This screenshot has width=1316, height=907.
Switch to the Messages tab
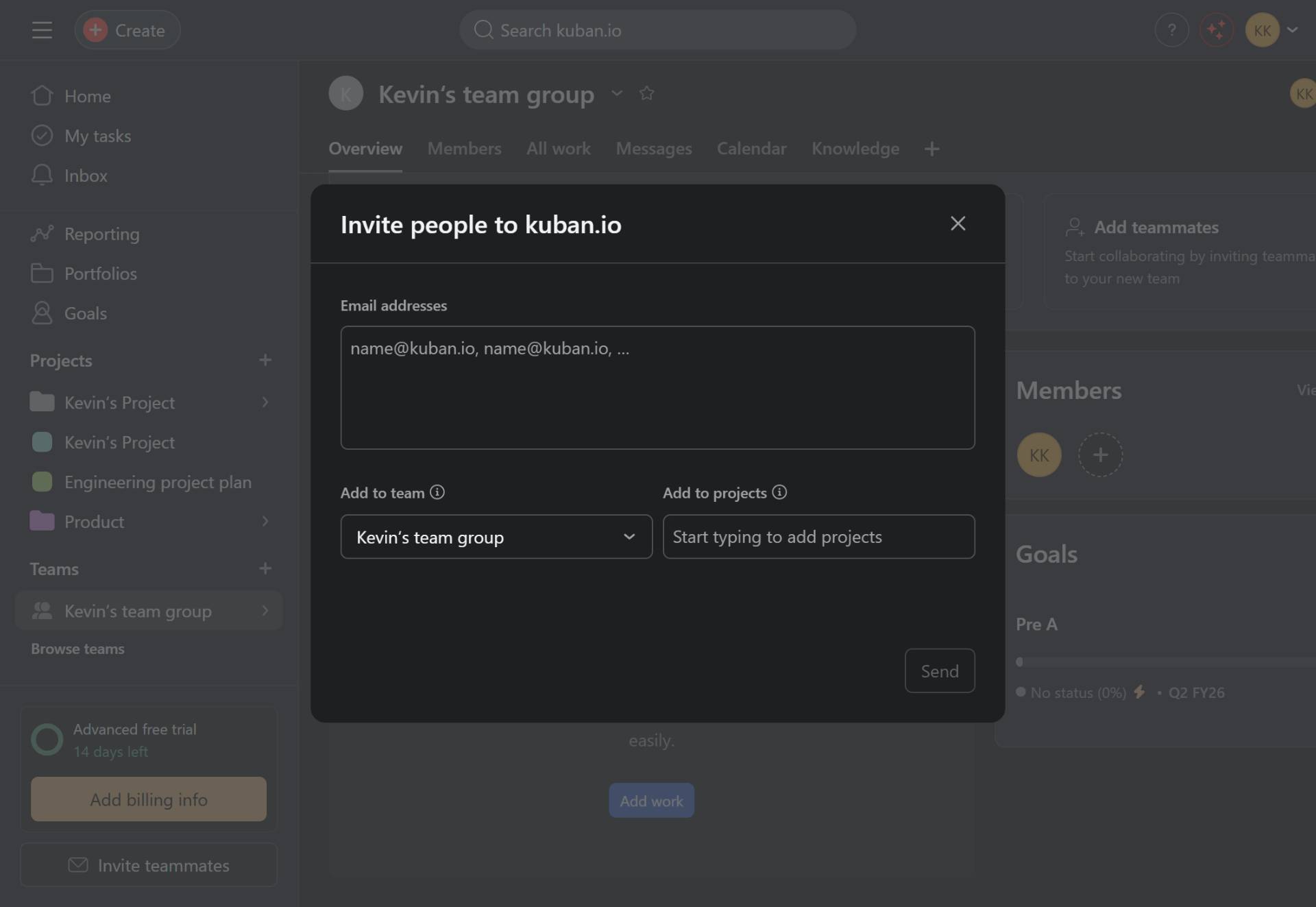654,149
